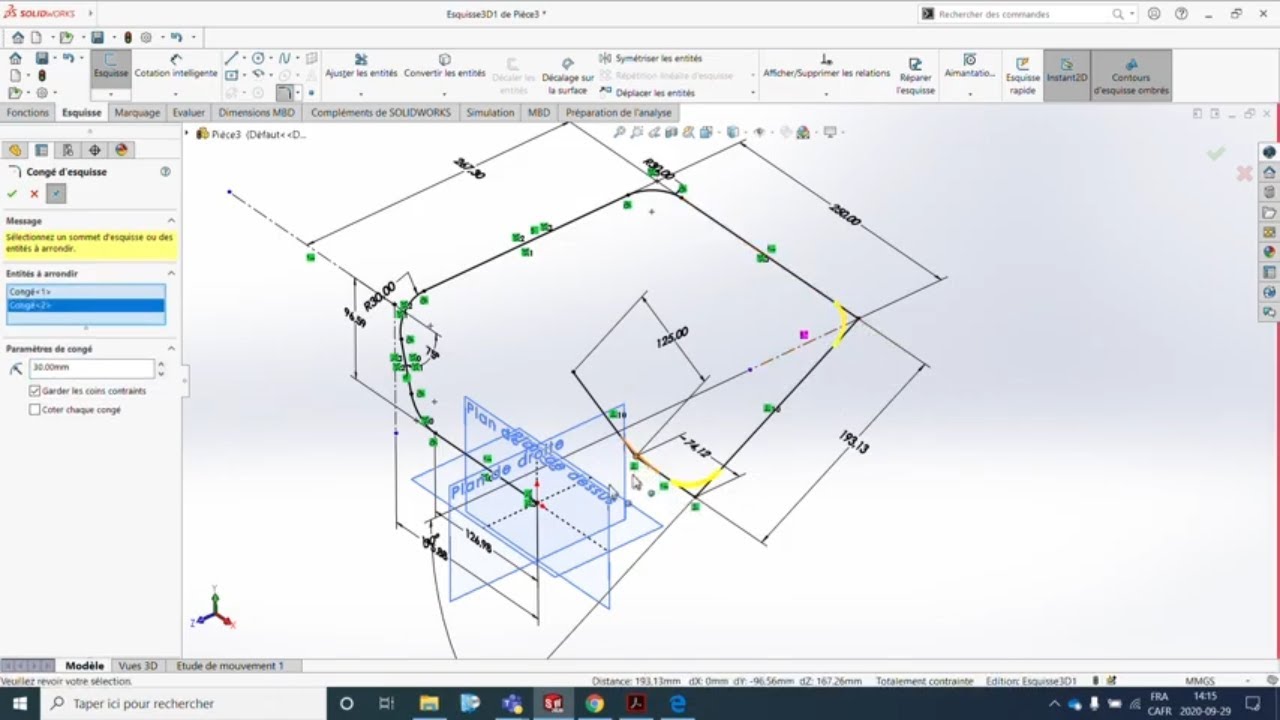Click the fillet radius 30.00mm field
The image size is (1280, 720).
[91, 367]
